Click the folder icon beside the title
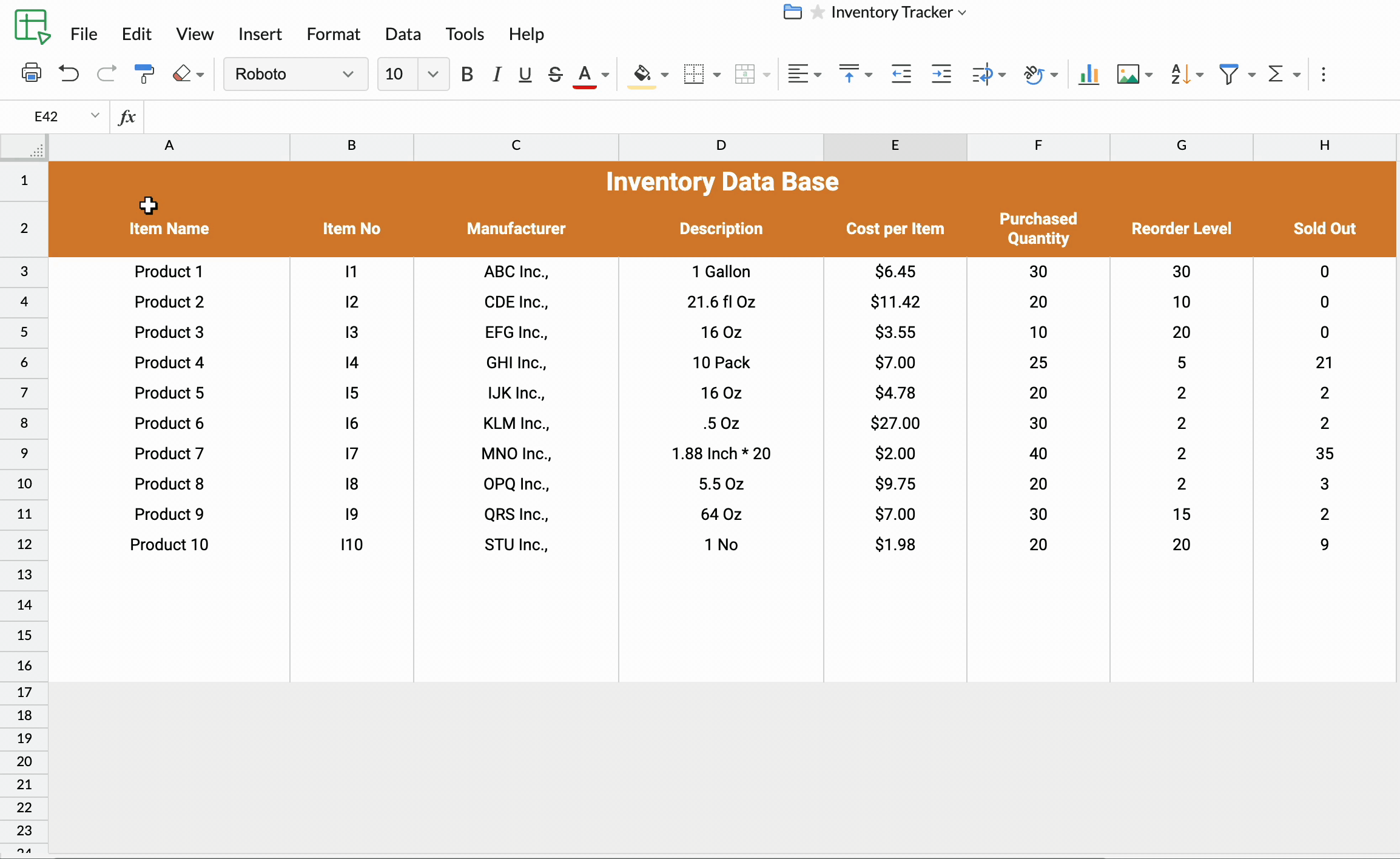 pos(792,12)
